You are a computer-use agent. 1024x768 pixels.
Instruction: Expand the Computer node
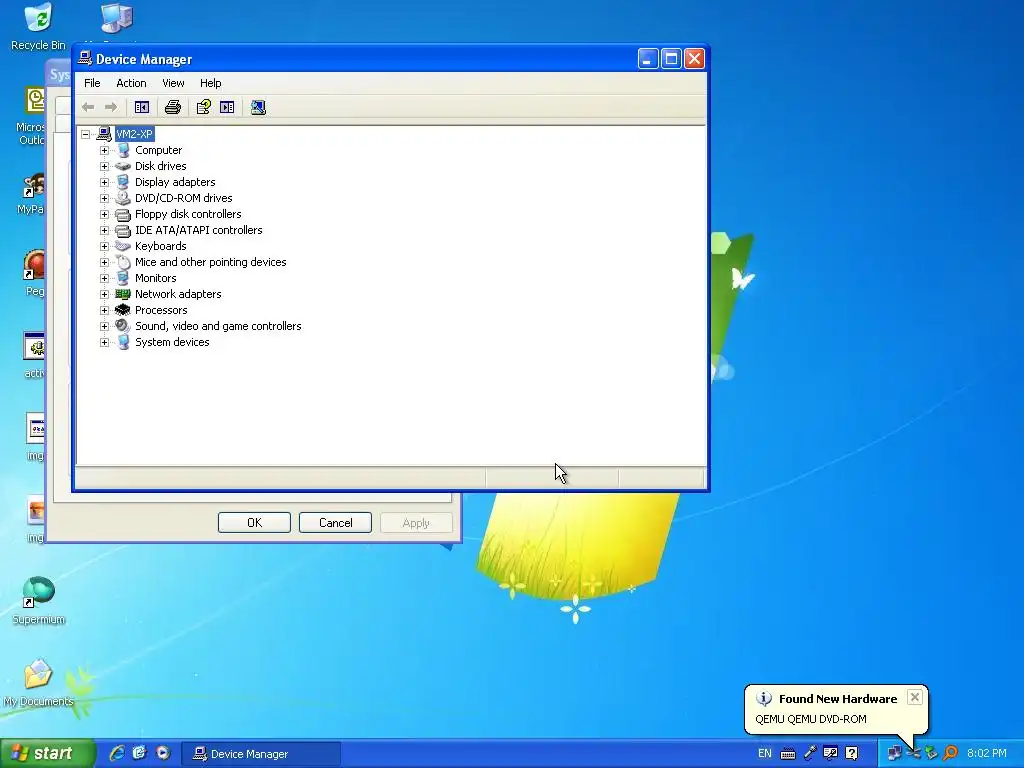pyautogui.click(x=104, y=150)
